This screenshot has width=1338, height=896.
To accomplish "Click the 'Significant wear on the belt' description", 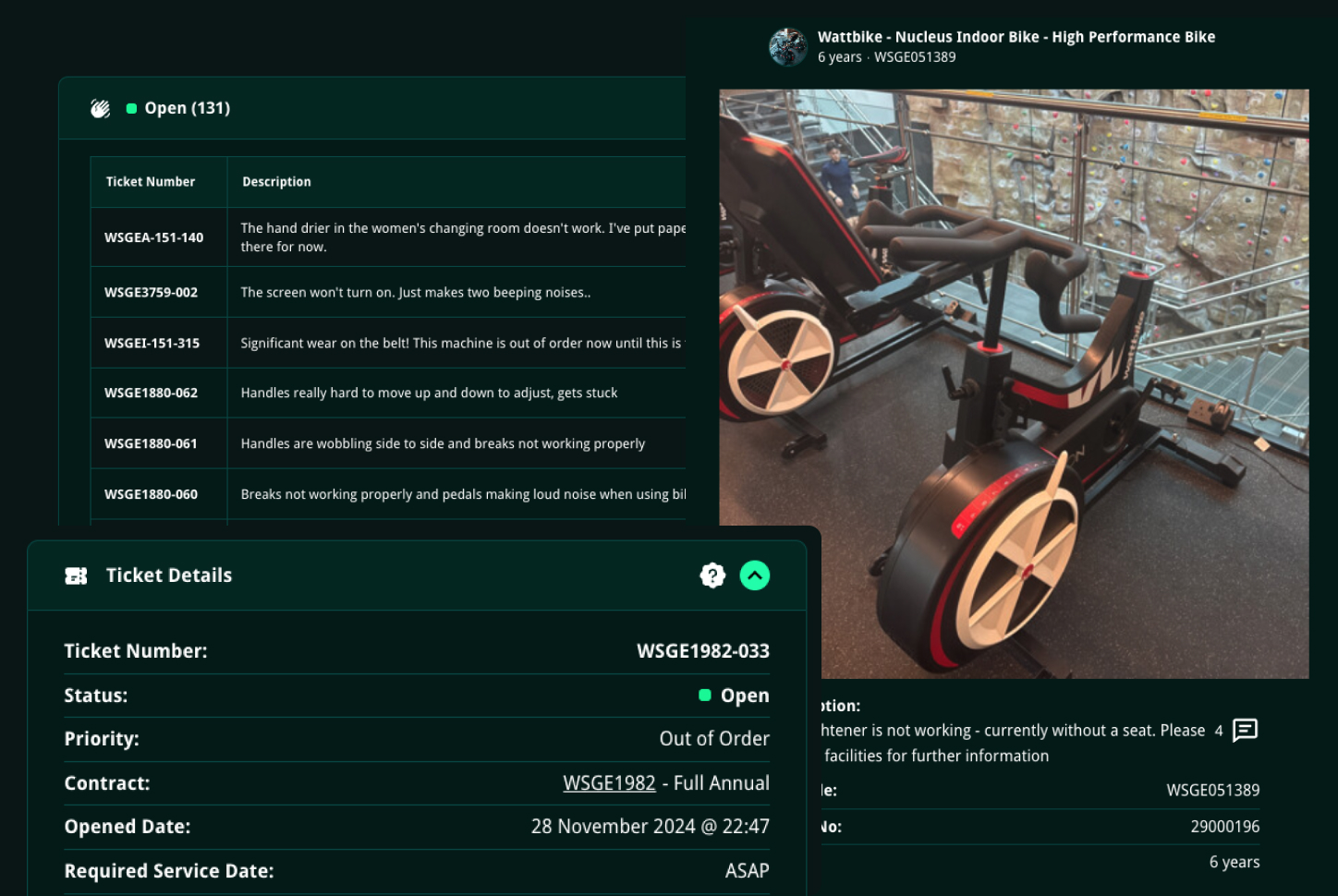I will click(x=461, y=343).
